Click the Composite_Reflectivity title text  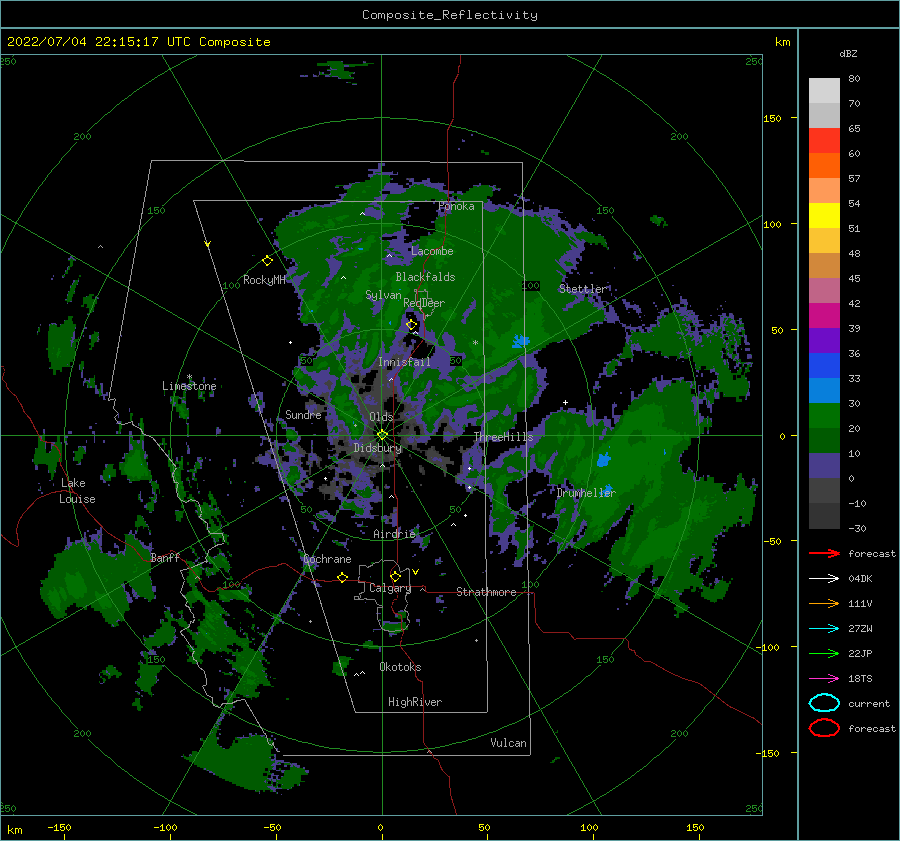[x=450, y=15]
